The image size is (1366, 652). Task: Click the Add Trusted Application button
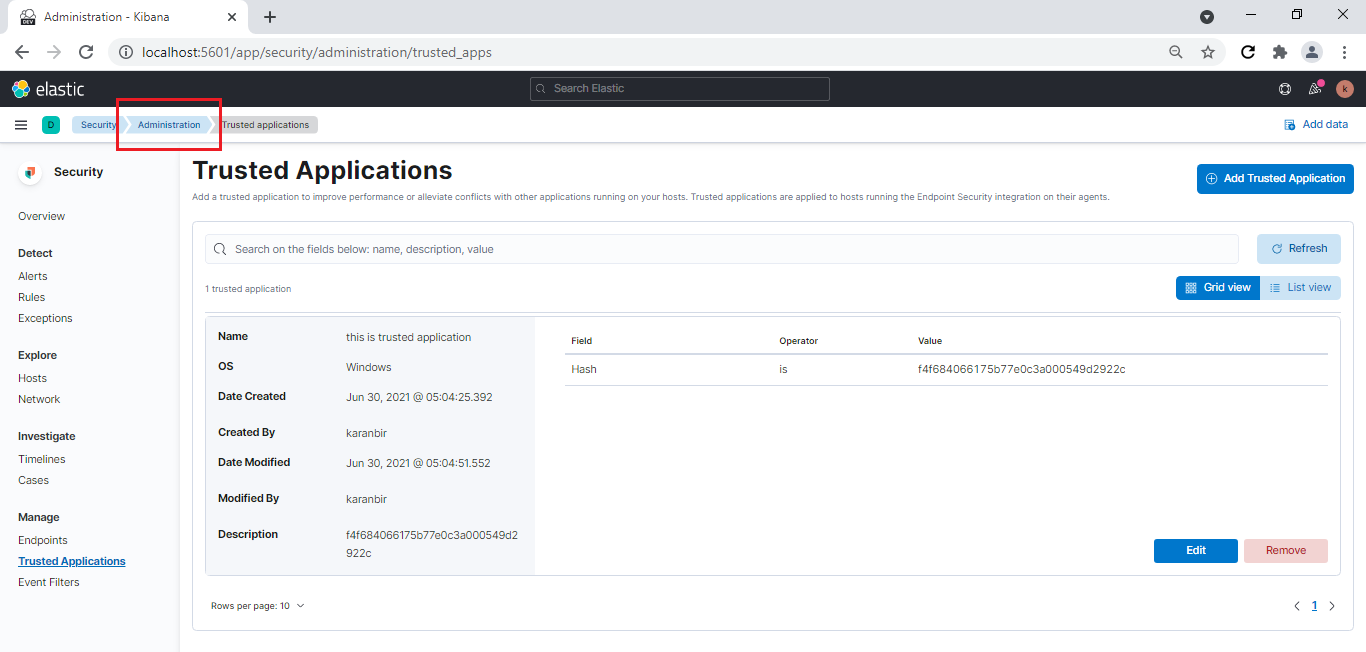(1274, 178)
